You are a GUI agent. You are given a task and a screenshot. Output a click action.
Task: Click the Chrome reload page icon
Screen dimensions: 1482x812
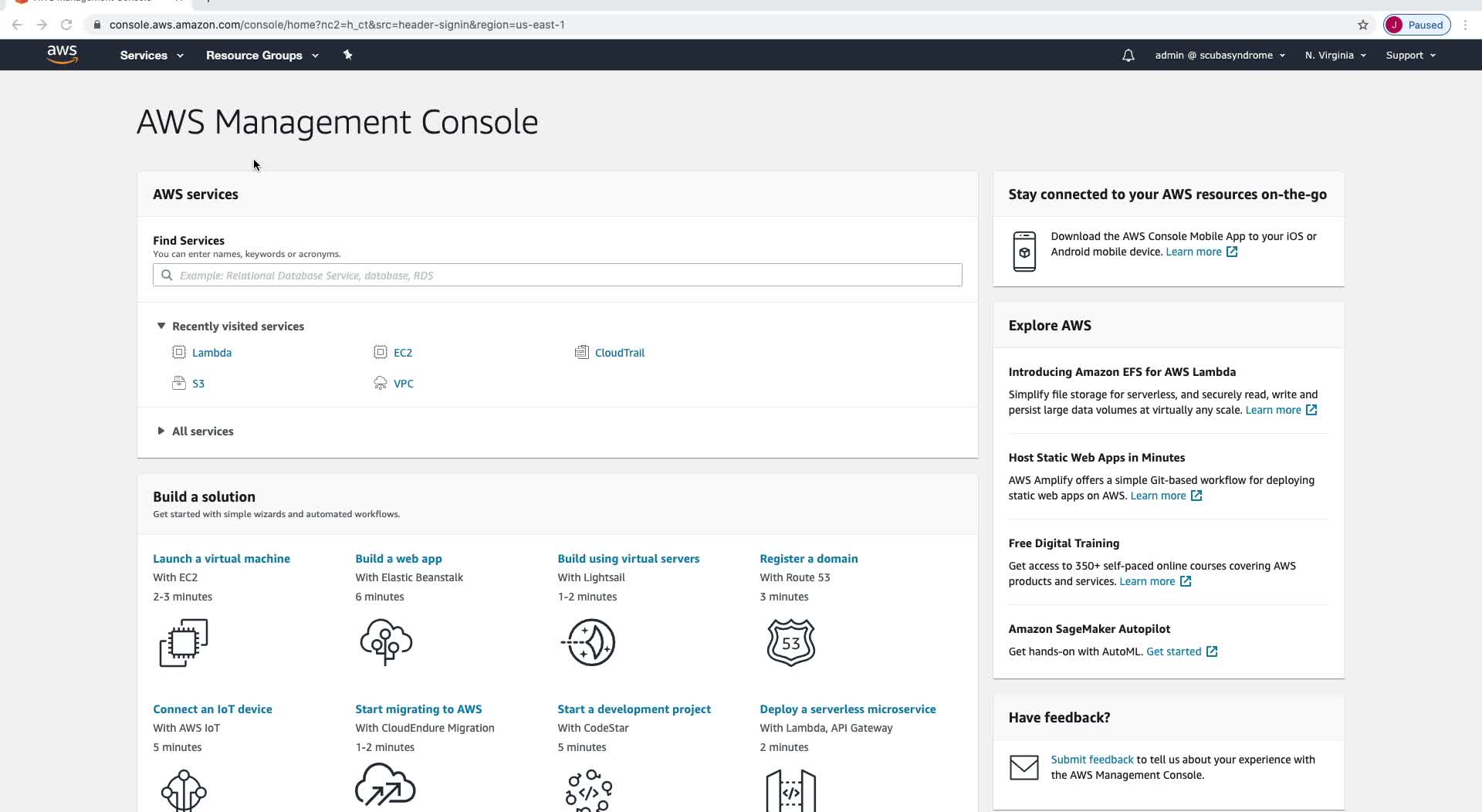pyautogui.click(x=66, y=25)
